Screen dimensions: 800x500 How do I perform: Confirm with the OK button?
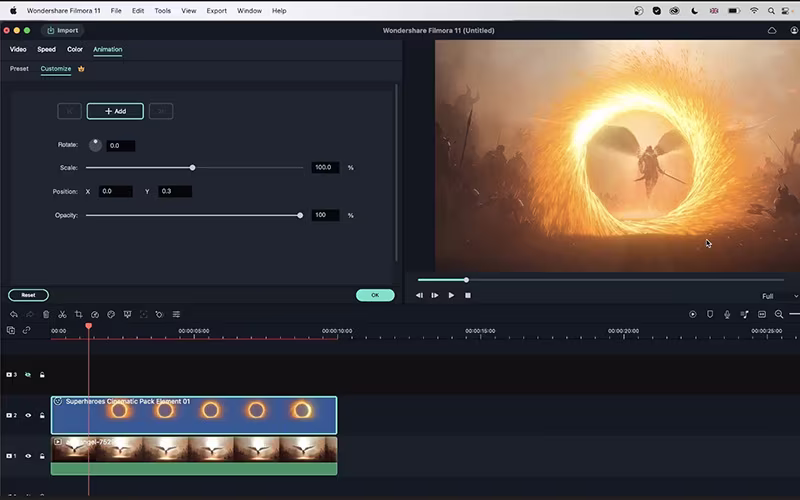[x=375, y=295]
